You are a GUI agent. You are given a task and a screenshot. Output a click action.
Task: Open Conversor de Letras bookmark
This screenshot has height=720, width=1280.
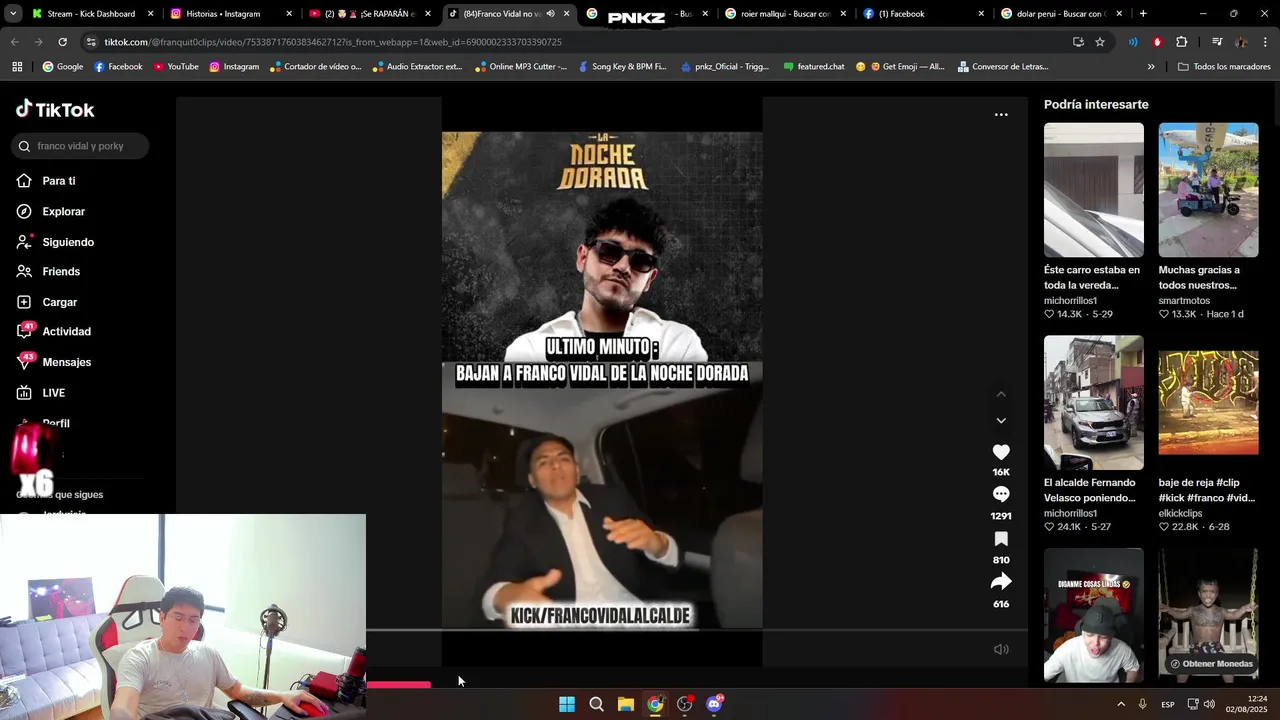[x=1003, y=67]
